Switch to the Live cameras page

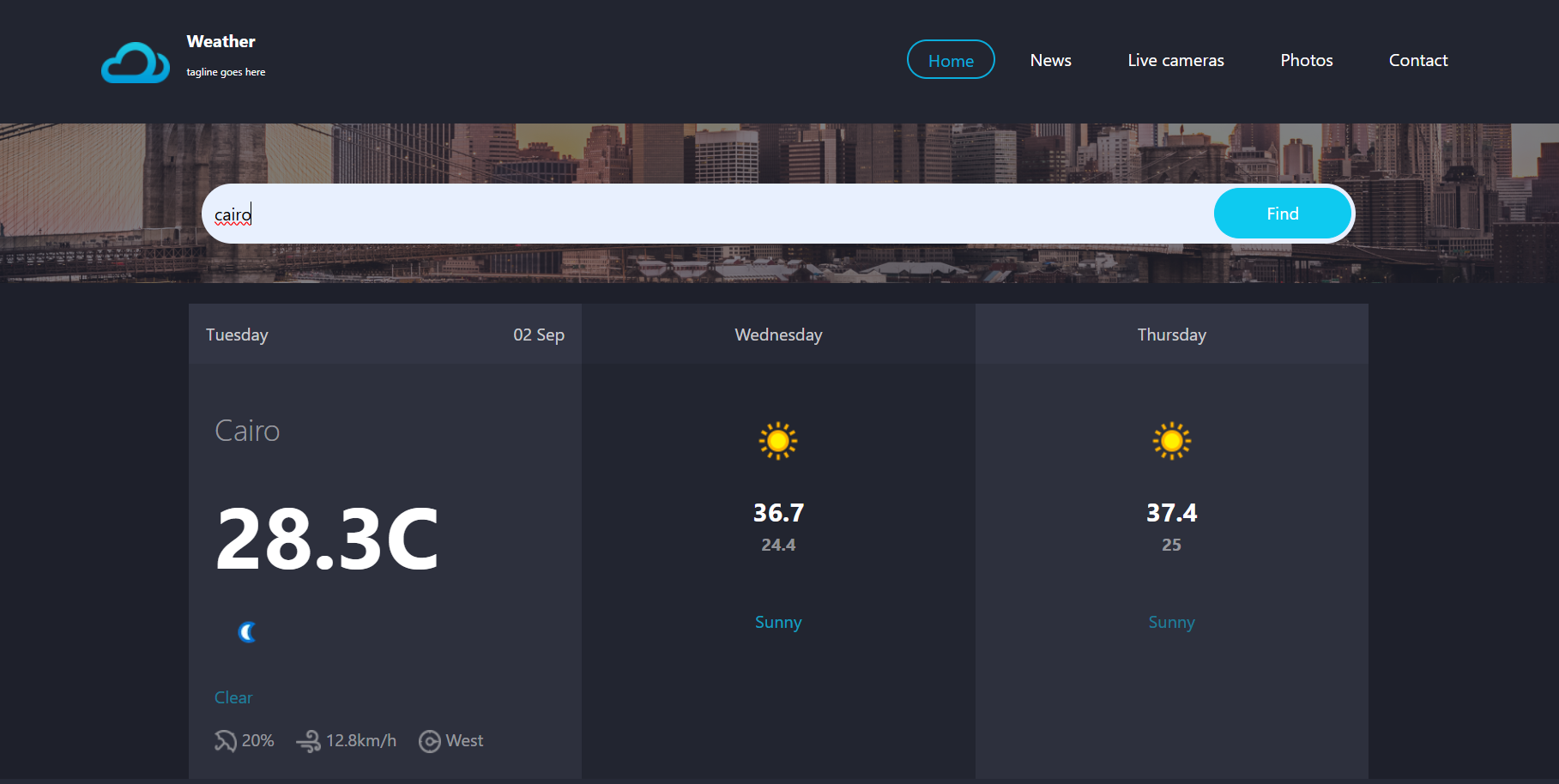(1175, 59)
